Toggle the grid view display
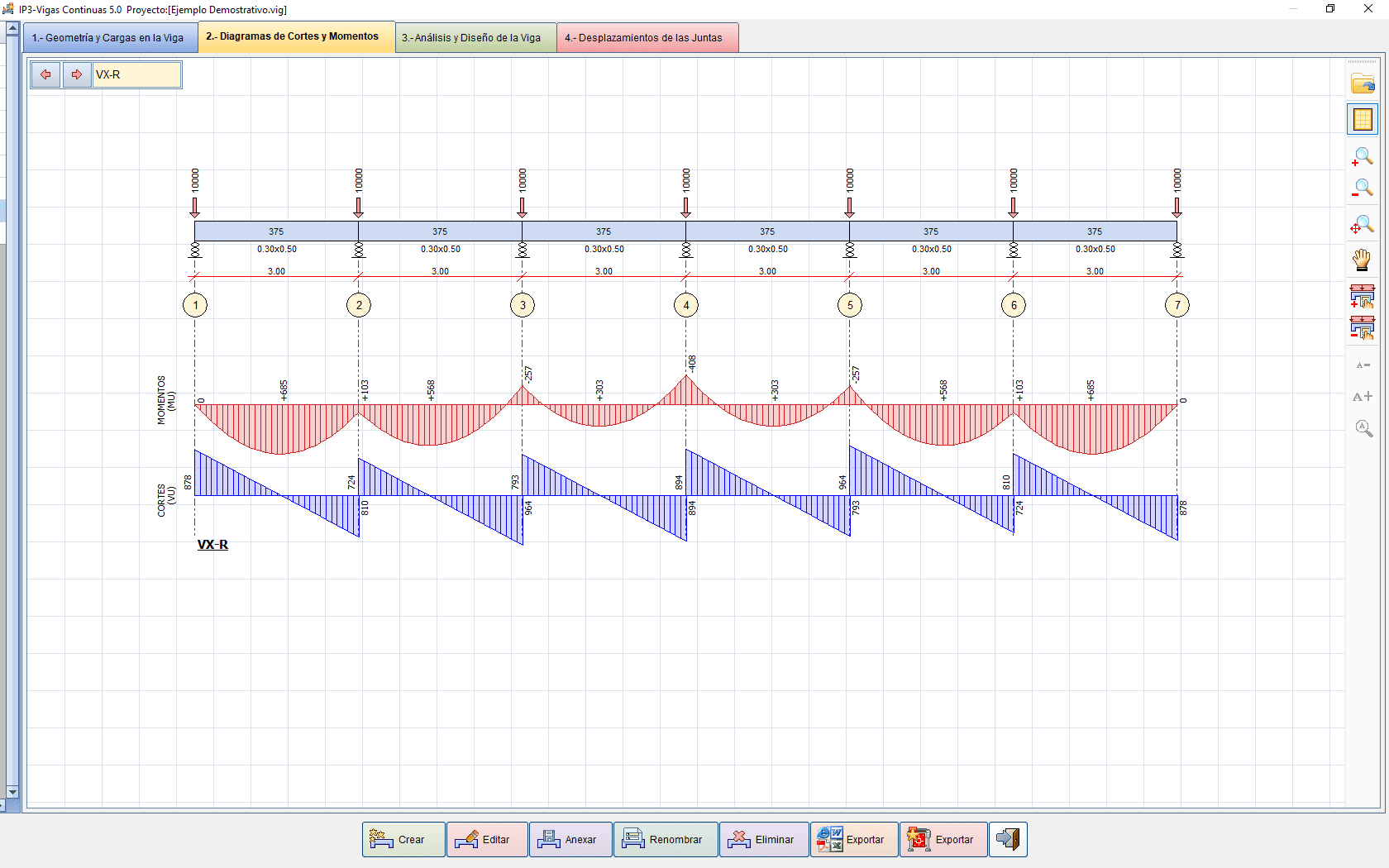Viewport: 1389px width, 868px height. 1363,118
